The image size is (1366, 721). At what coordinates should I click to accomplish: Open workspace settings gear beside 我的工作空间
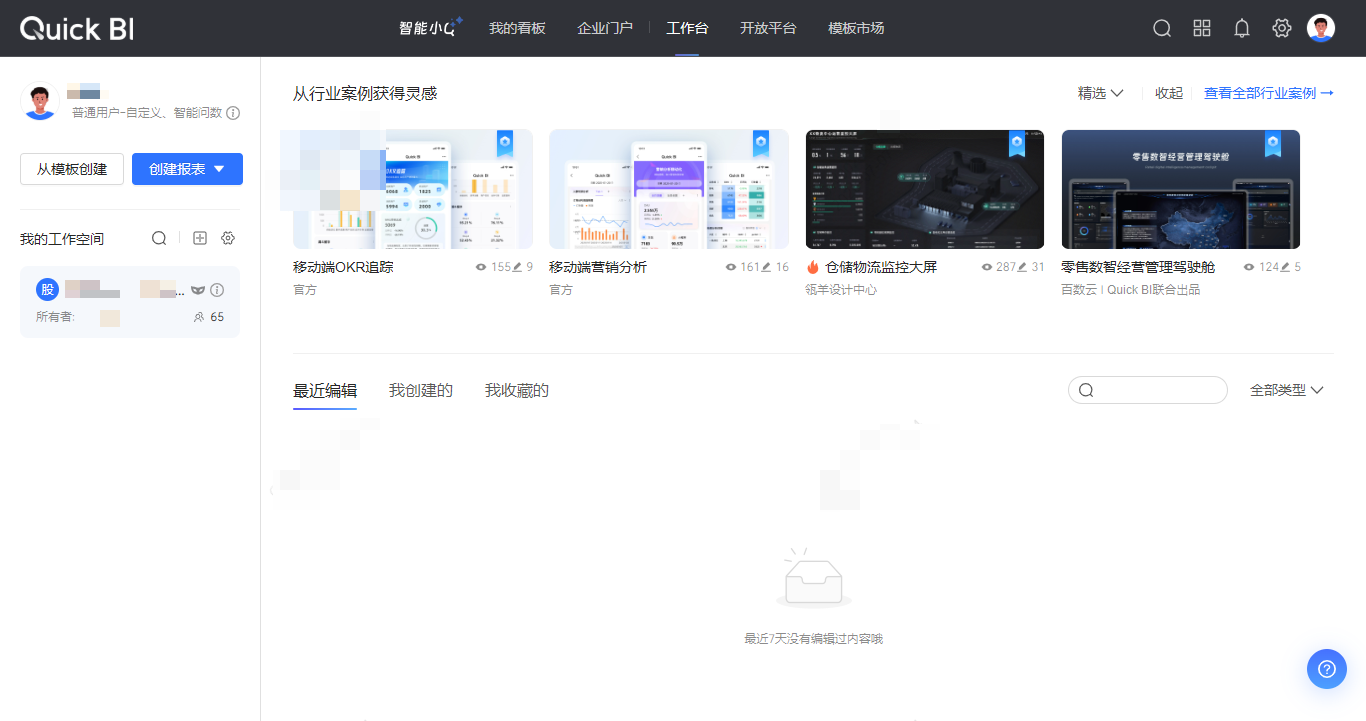pos(228,238)
